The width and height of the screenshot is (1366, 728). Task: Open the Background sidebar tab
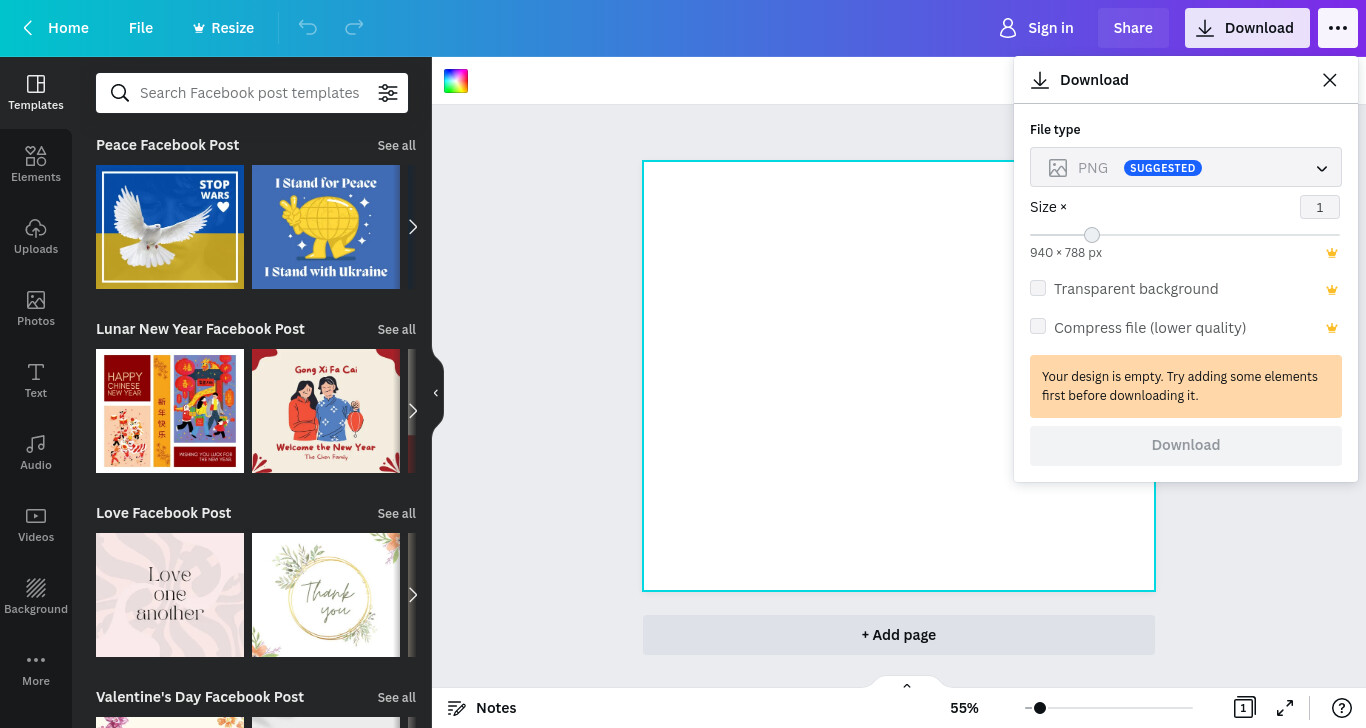[36, 597]
